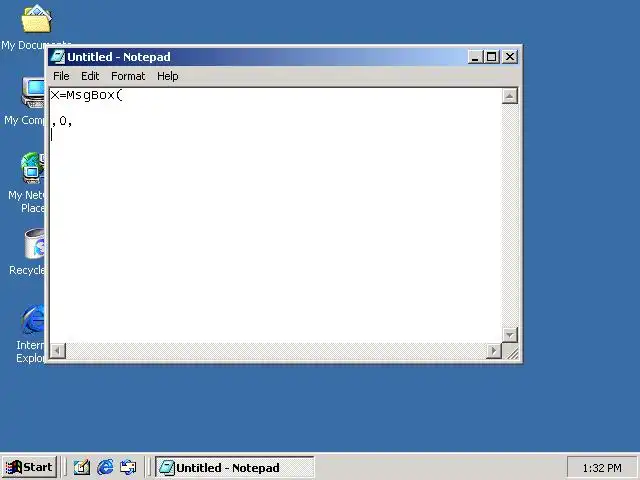Screen dimensions: 640x480
Task: Click the X=MsgBox( text line
Action: point(86,96)
